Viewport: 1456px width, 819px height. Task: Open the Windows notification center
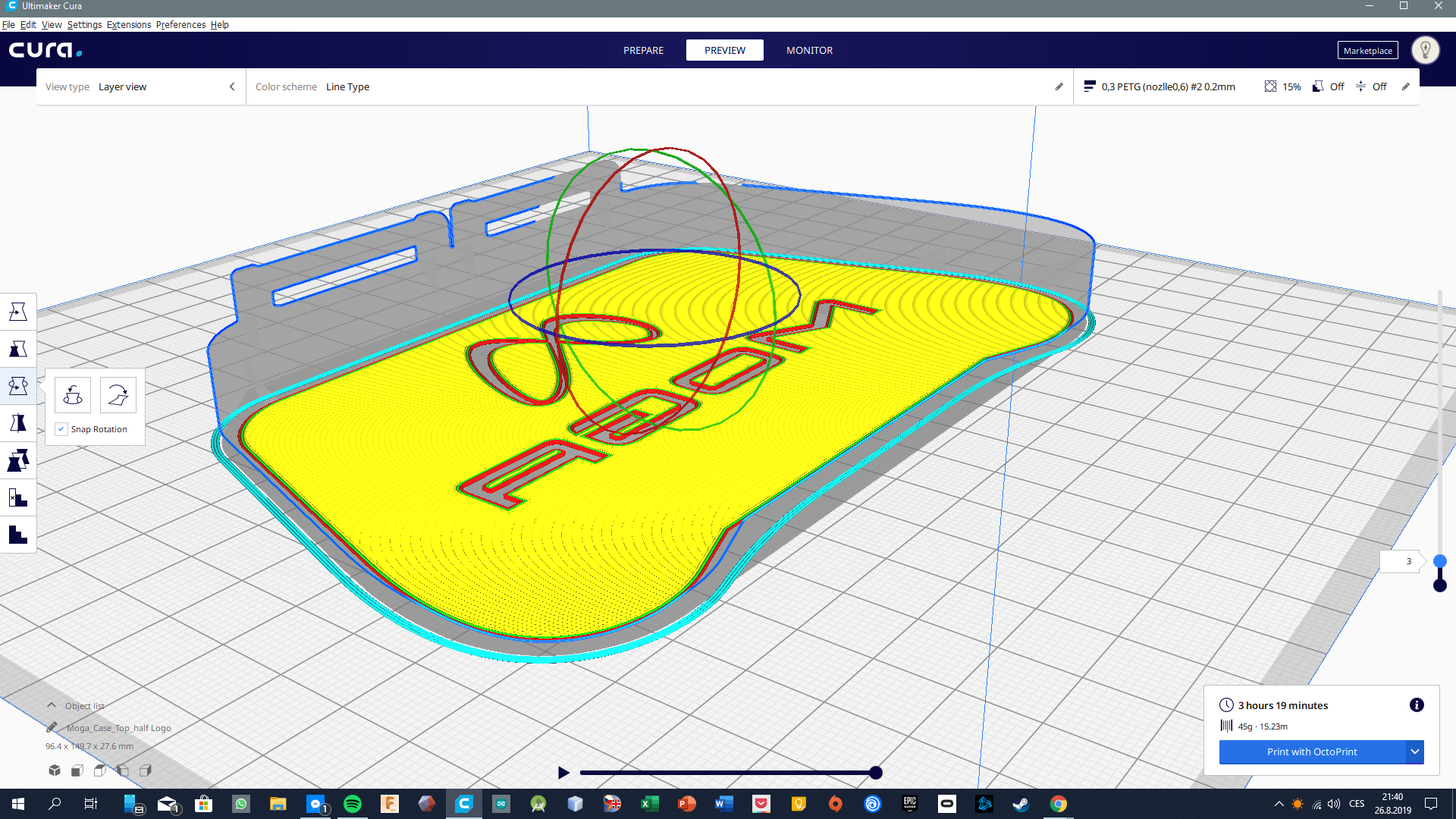point(1431,804)
